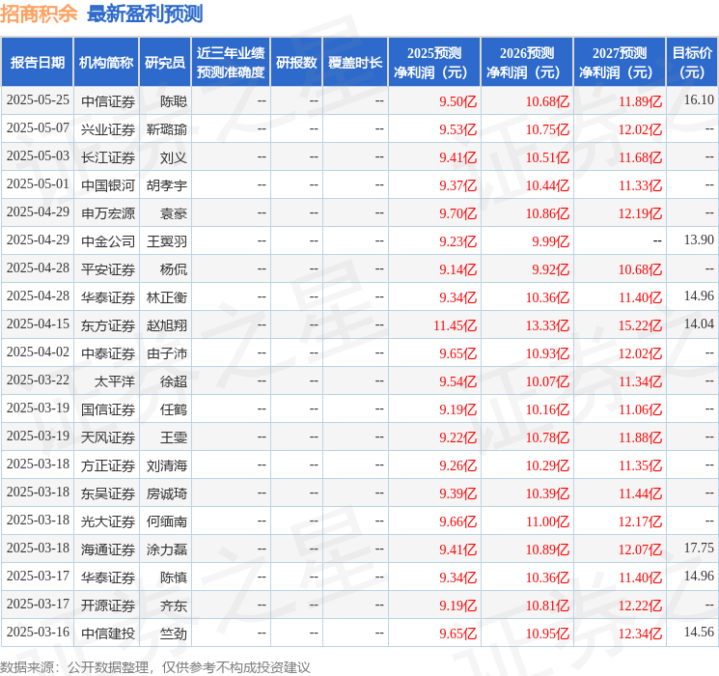The width and height of the screenshot is (719, 676).
Task: Select the date cell 2025-05-07
Action: [x=38, y=128]
